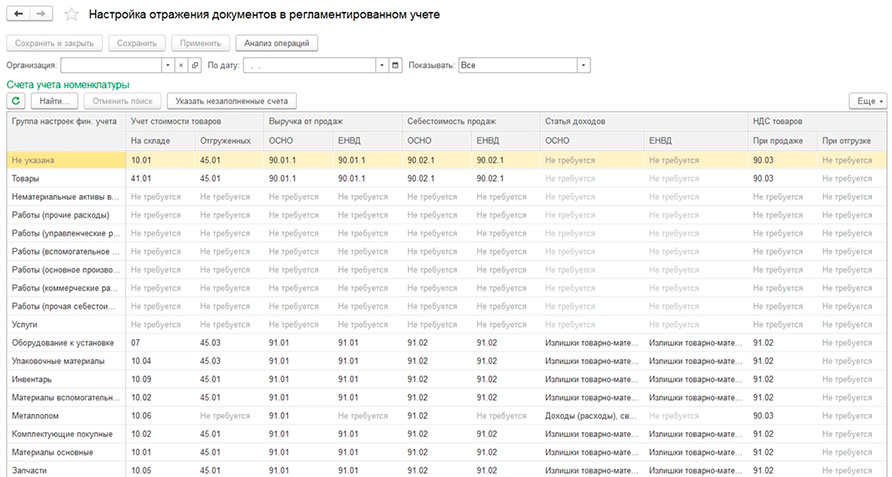Select the Инвентарь row

coord(447,379)
